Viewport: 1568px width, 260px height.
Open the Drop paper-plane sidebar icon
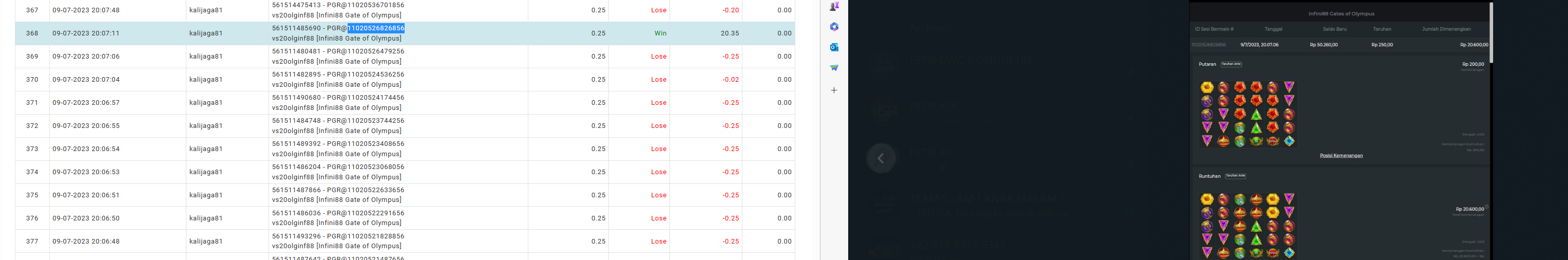[834, 68]
